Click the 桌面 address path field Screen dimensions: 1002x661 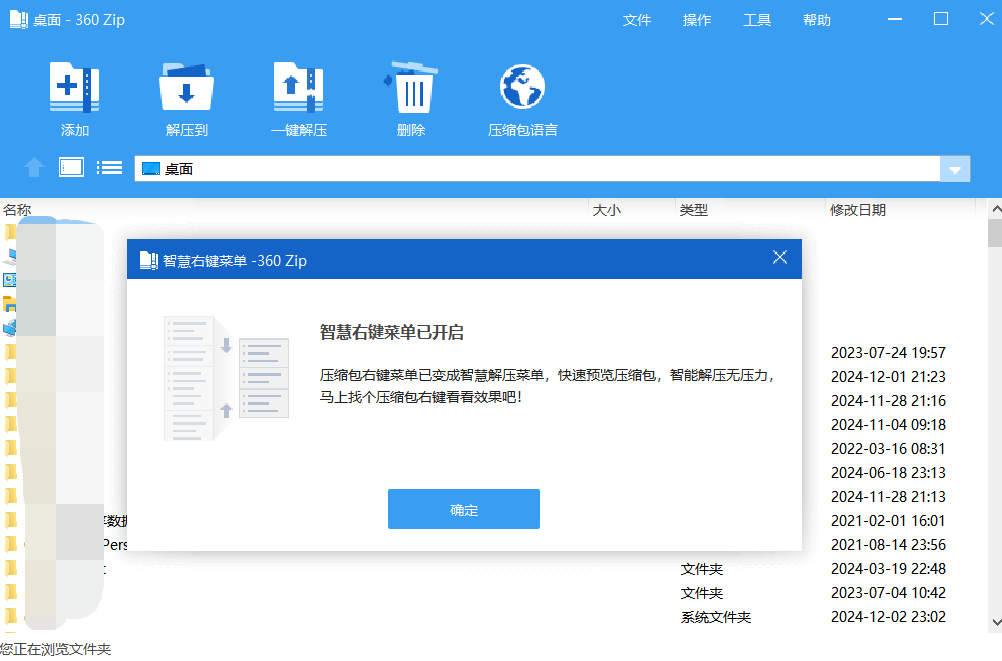click(x=537, y=169)
